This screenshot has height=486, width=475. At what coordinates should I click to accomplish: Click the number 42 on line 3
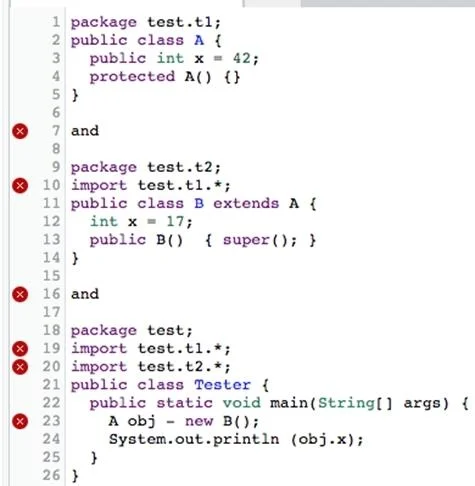click(x=242, y=58)
